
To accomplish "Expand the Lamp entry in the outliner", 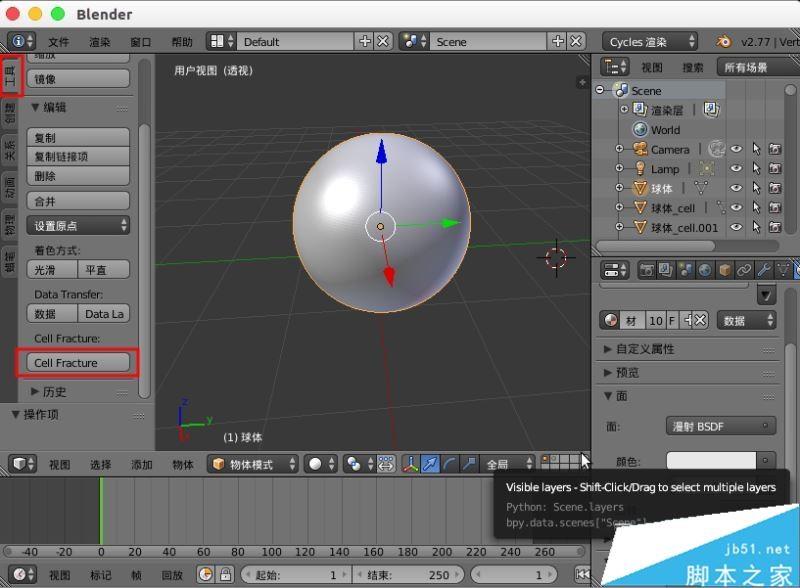I will 619,168.
